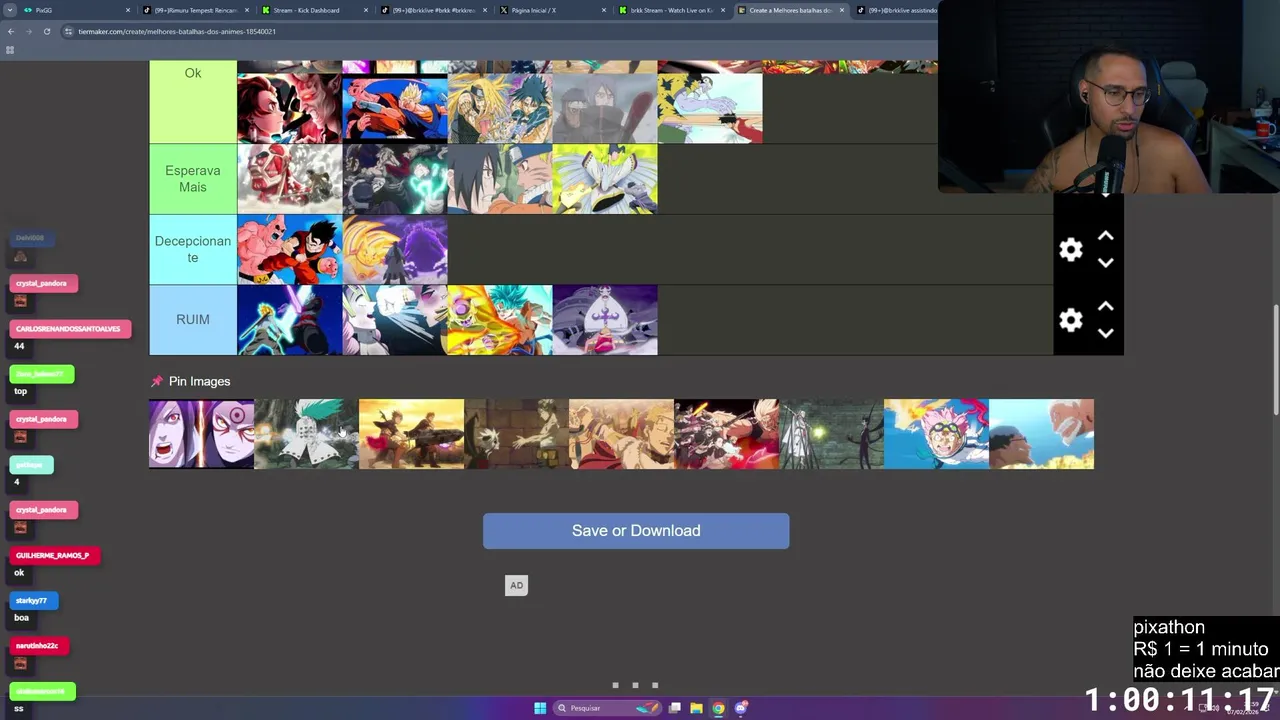The height and width of the screenshot is (720, 1280).
Task: Select the Goku Vegeta image in Ok tier
Action: [395, 108]
